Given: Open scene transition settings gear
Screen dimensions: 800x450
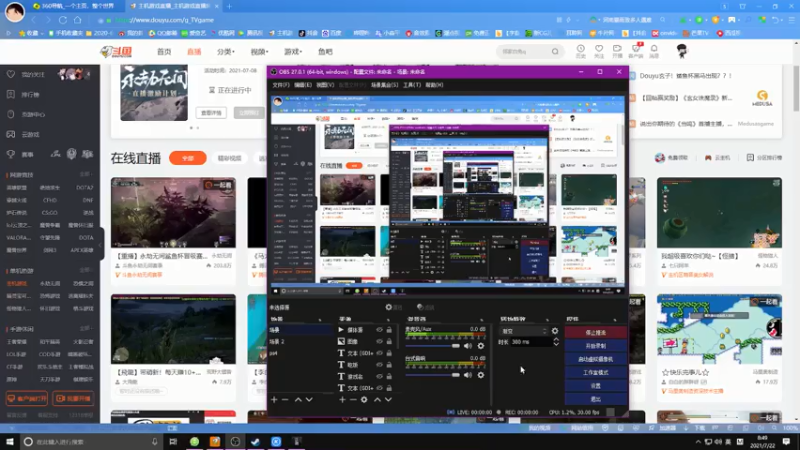Looking at the screenshot, I should point(555,331).
